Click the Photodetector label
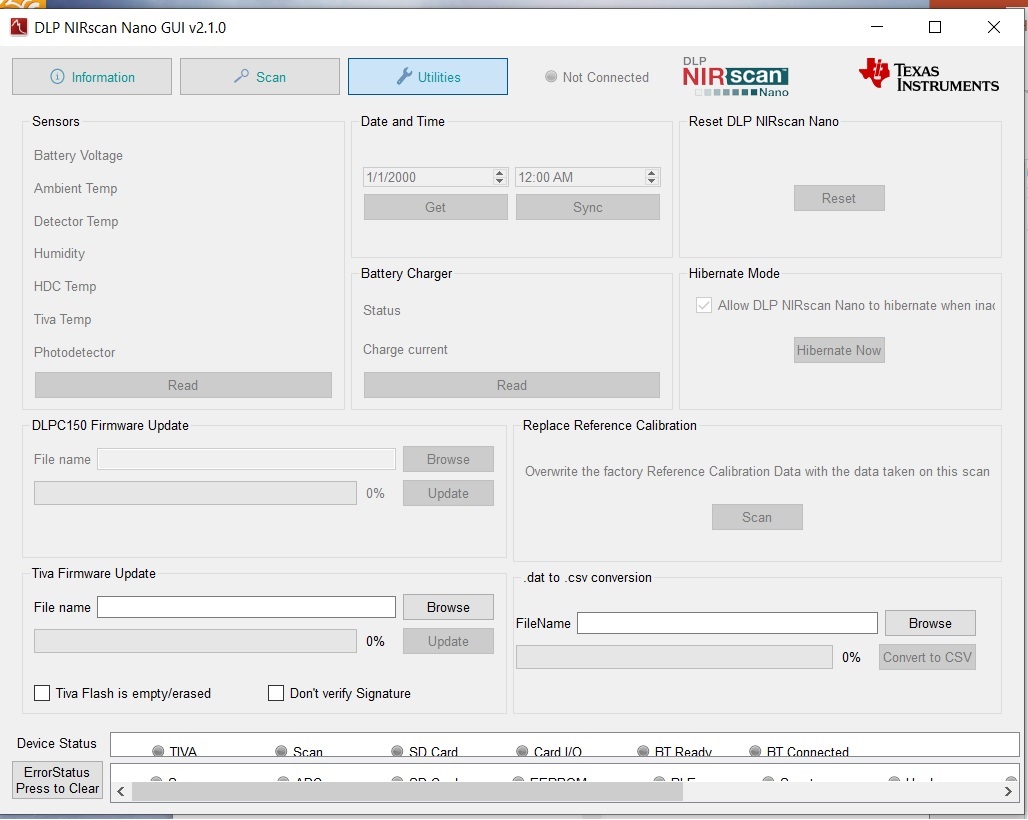1028x820 pixels. pos(74,352)
